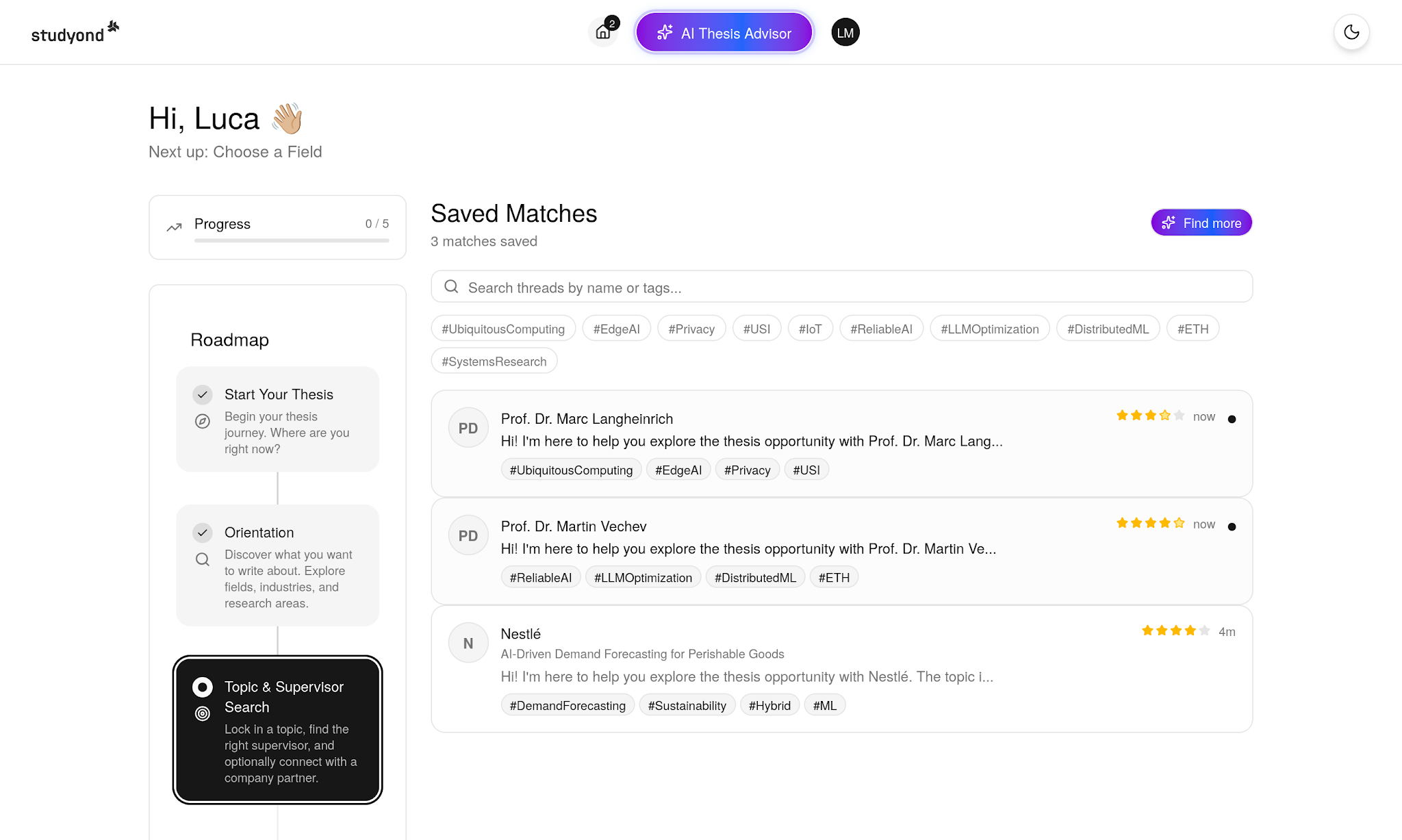Click the Find more button
Image resolution: width=1402 pixels, height=840 pixels.
coord(1201,222)
